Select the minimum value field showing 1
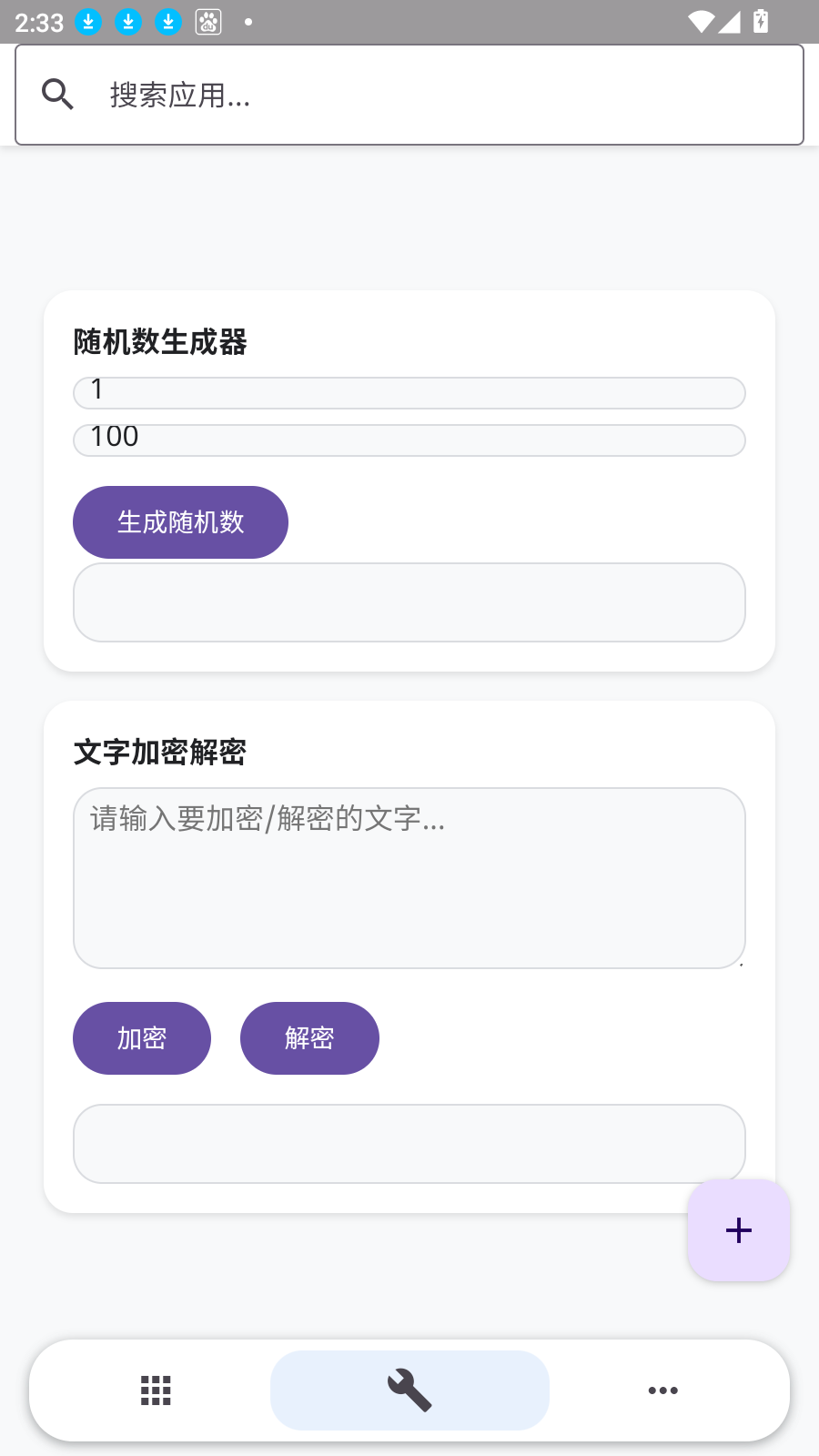Image resolution: width=819 pixels, height=1456 pixels. pos(409,393)
